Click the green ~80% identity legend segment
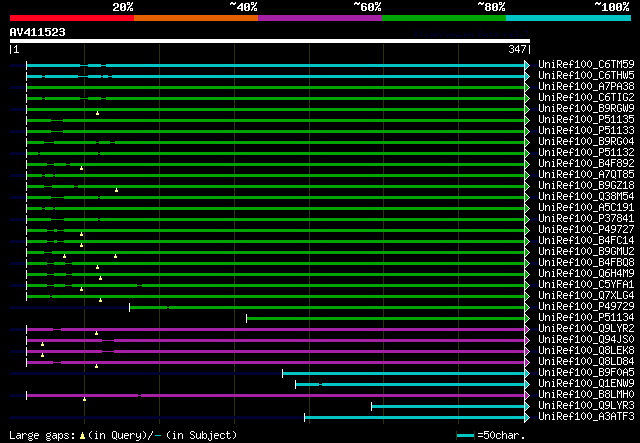 (x=443, y=17)
